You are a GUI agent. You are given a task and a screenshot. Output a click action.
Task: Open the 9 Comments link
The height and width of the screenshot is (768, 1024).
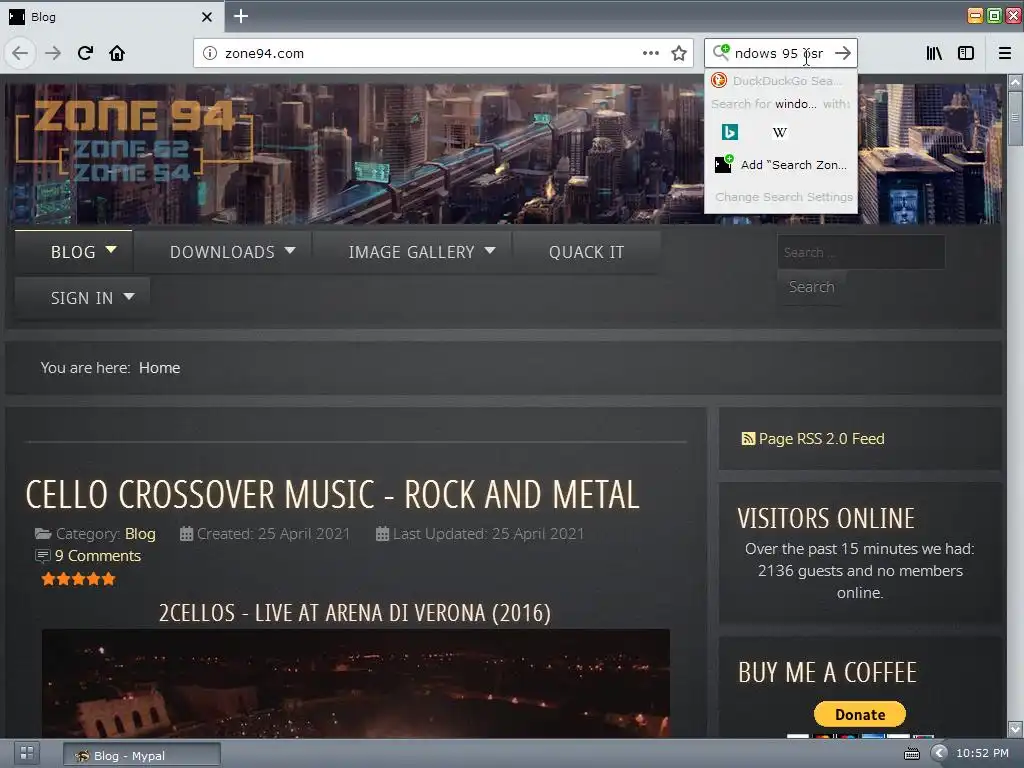(x=97, y=556)
